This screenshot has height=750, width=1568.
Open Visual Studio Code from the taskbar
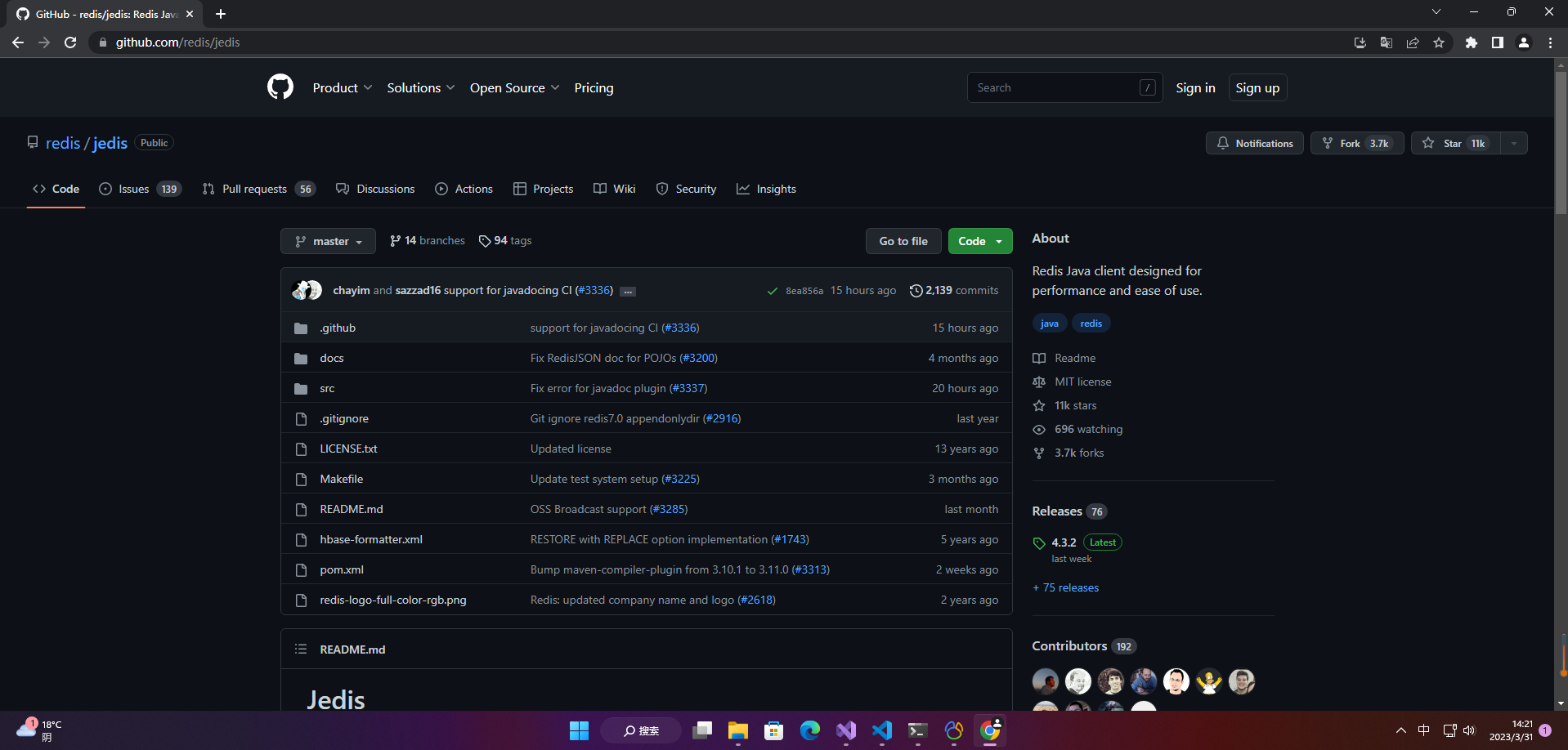(882, 730)
